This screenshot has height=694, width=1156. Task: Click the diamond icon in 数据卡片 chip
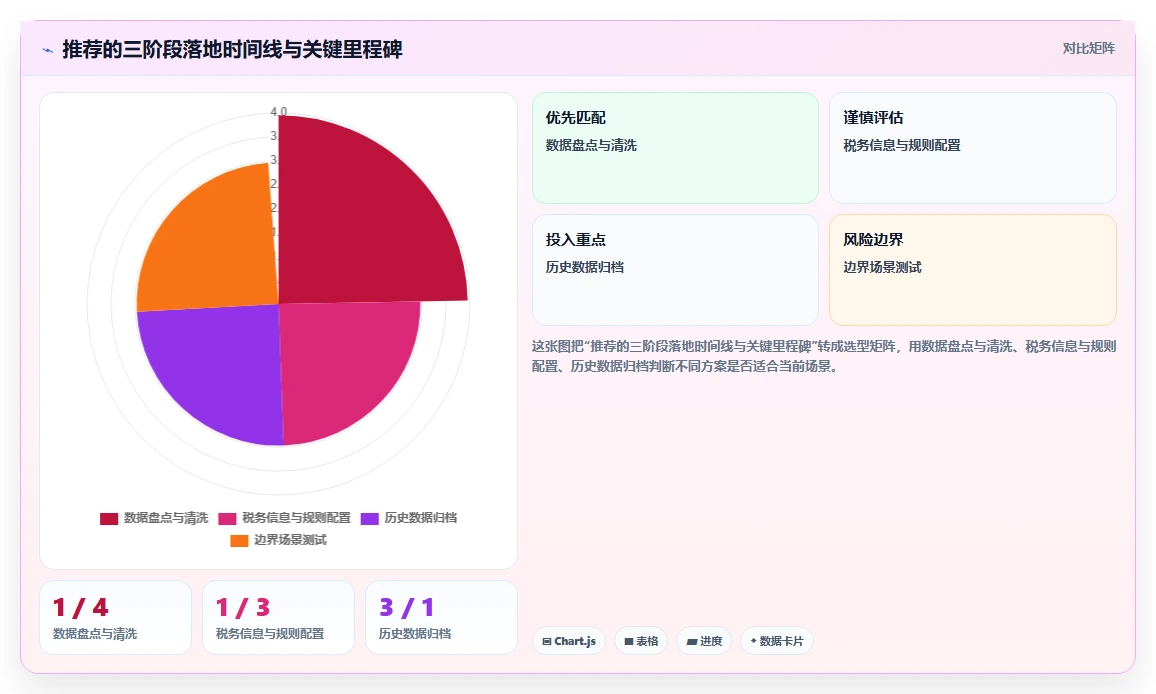(x=753, y=641)
